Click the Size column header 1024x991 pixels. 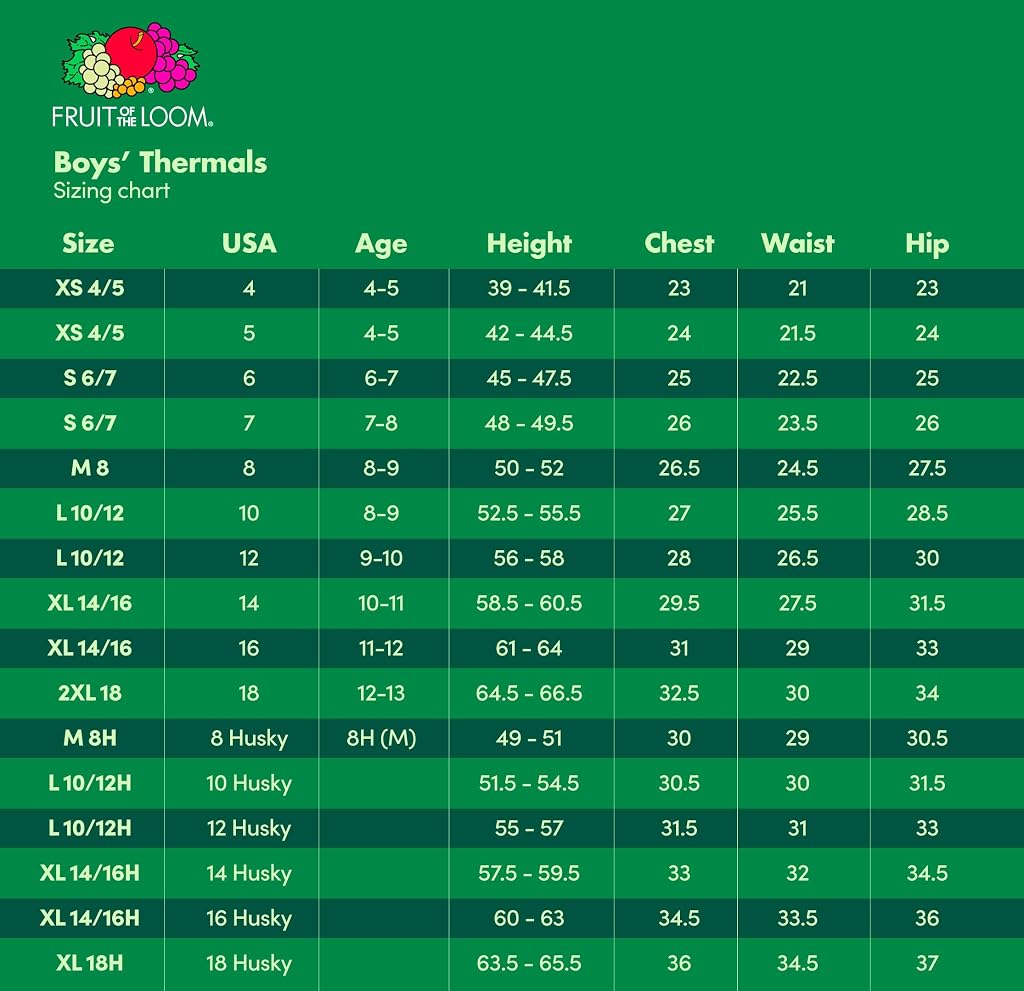(x=88, y=244)
